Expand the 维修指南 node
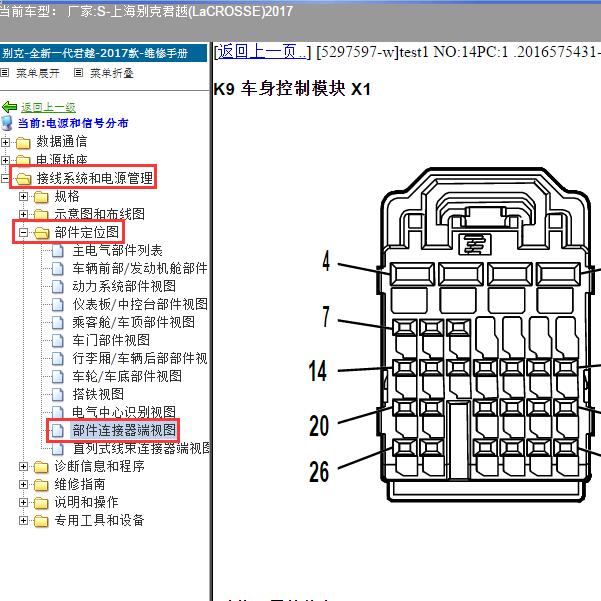The height and width of the screenshot is (601, 601). pos(23,484)
